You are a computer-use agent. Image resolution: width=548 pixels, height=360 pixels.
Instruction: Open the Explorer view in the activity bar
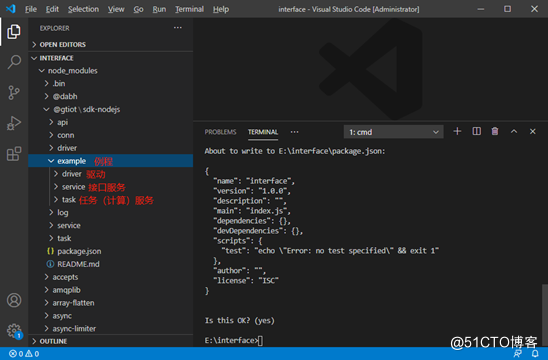click(x=14, y=32)
